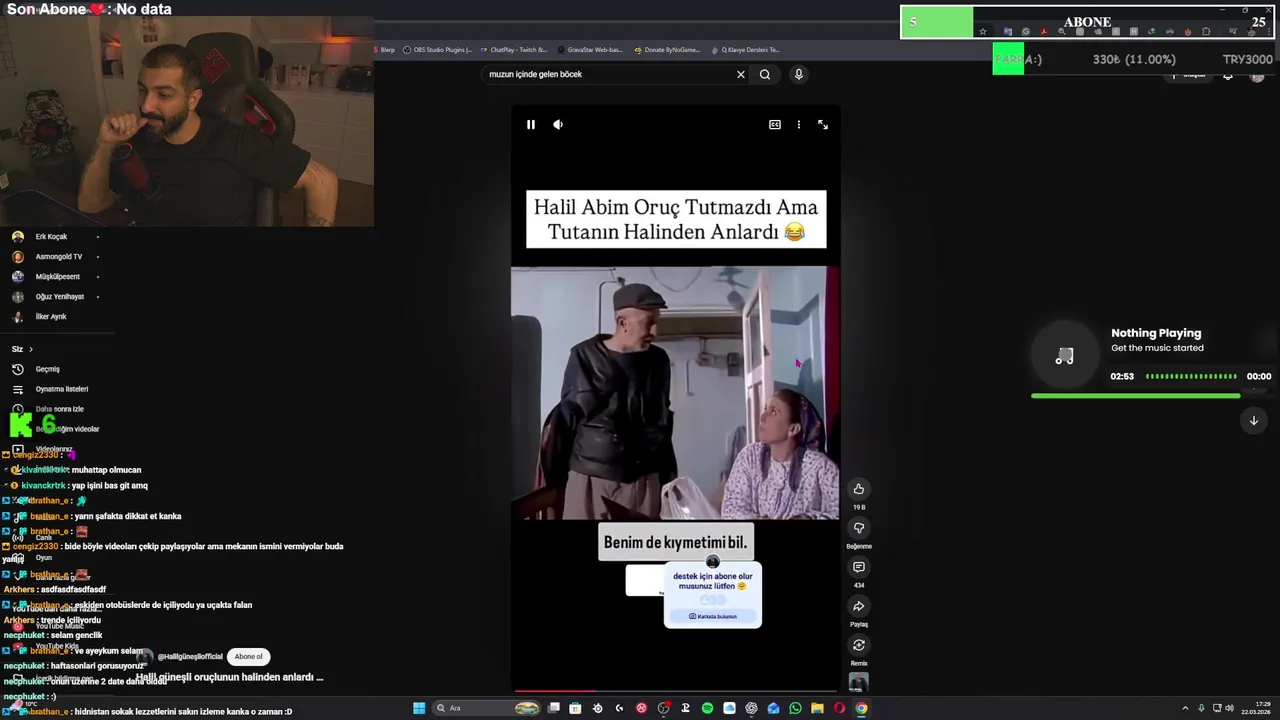This screenshot has width=1280, height=720.
Task: Click the green music progress bar
Action: tap(1135, 396)
